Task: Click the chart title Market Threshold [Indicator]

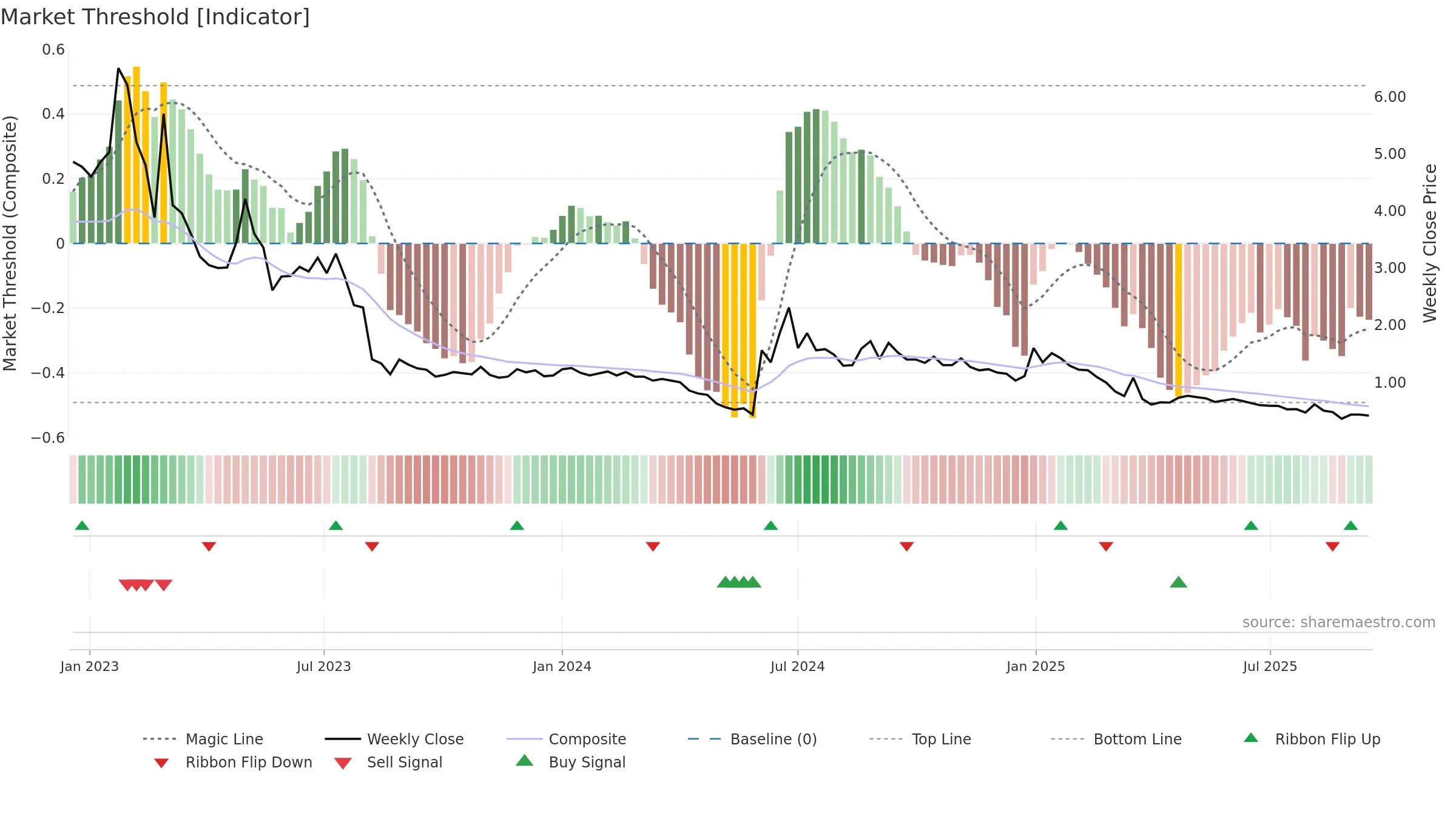Action: 155,17
